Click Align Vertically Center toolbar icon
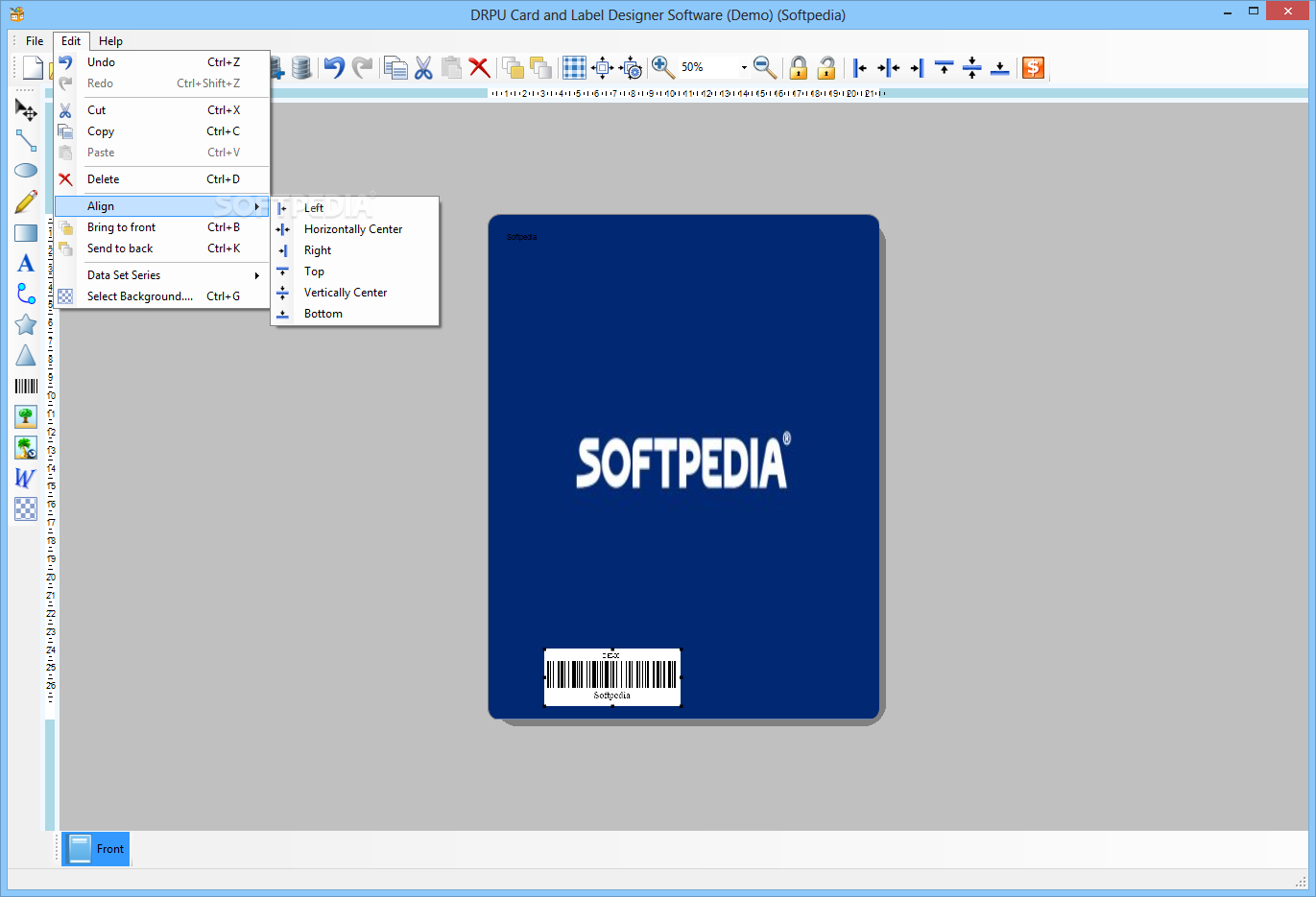 coord(972,67)
